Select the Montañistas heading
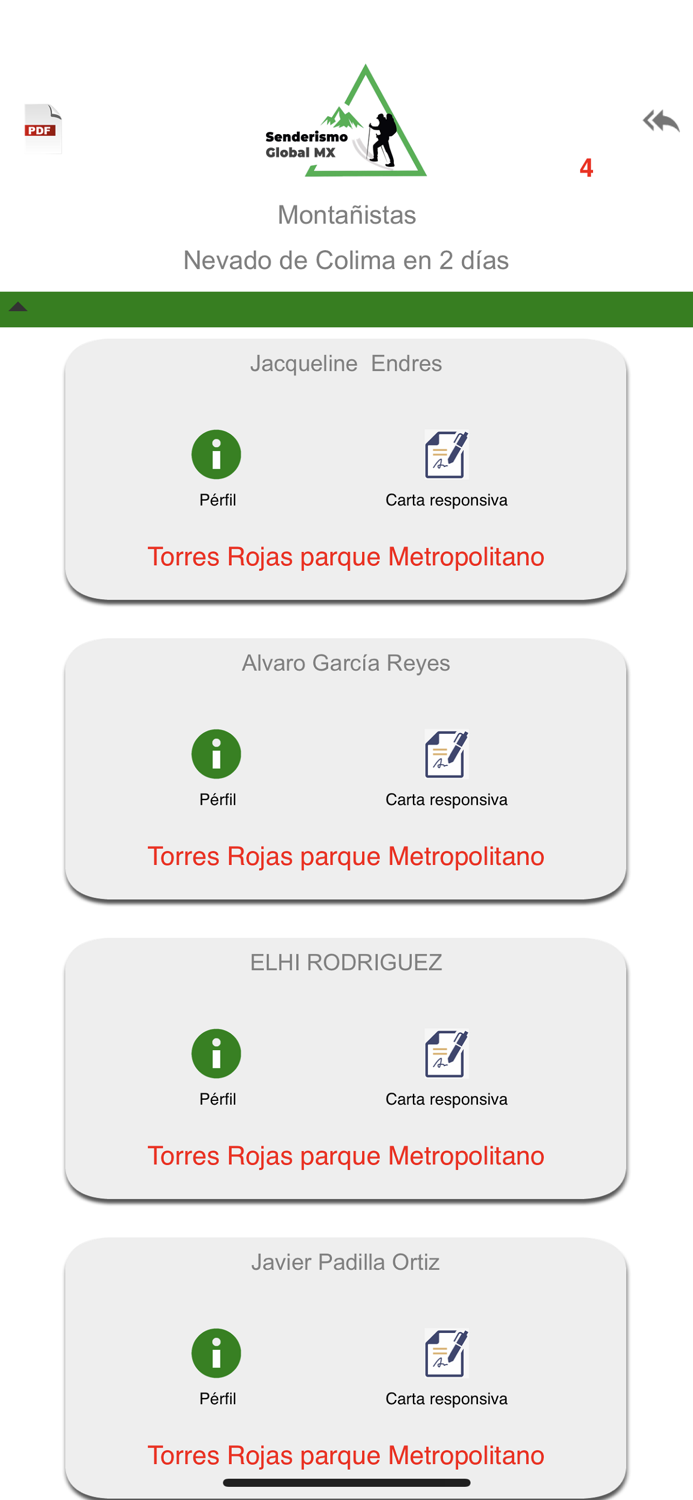This screenshot has width=693, height=1500. pyautogui.click(x=346, y=214)
